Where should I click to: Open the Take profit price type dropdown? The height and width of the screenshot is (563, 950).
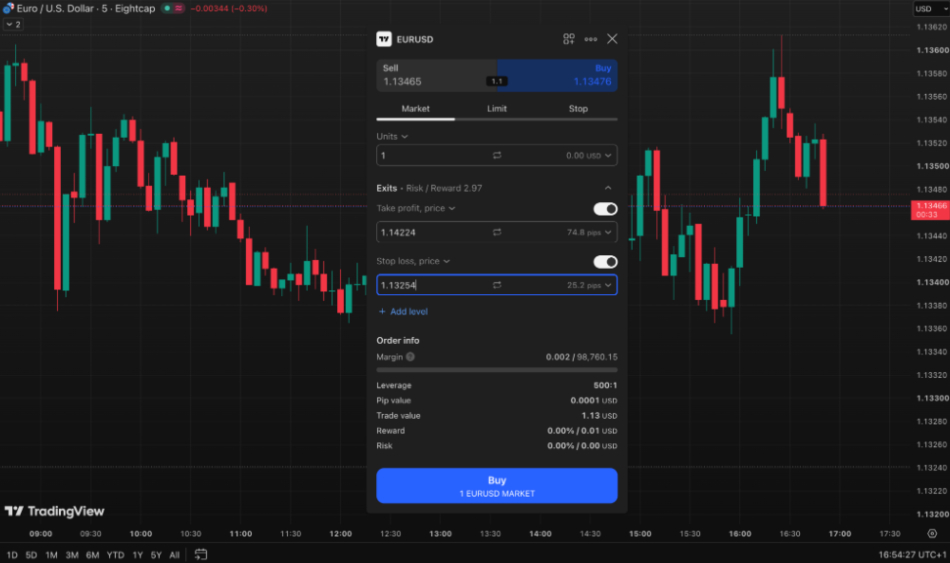click(416, 208)
